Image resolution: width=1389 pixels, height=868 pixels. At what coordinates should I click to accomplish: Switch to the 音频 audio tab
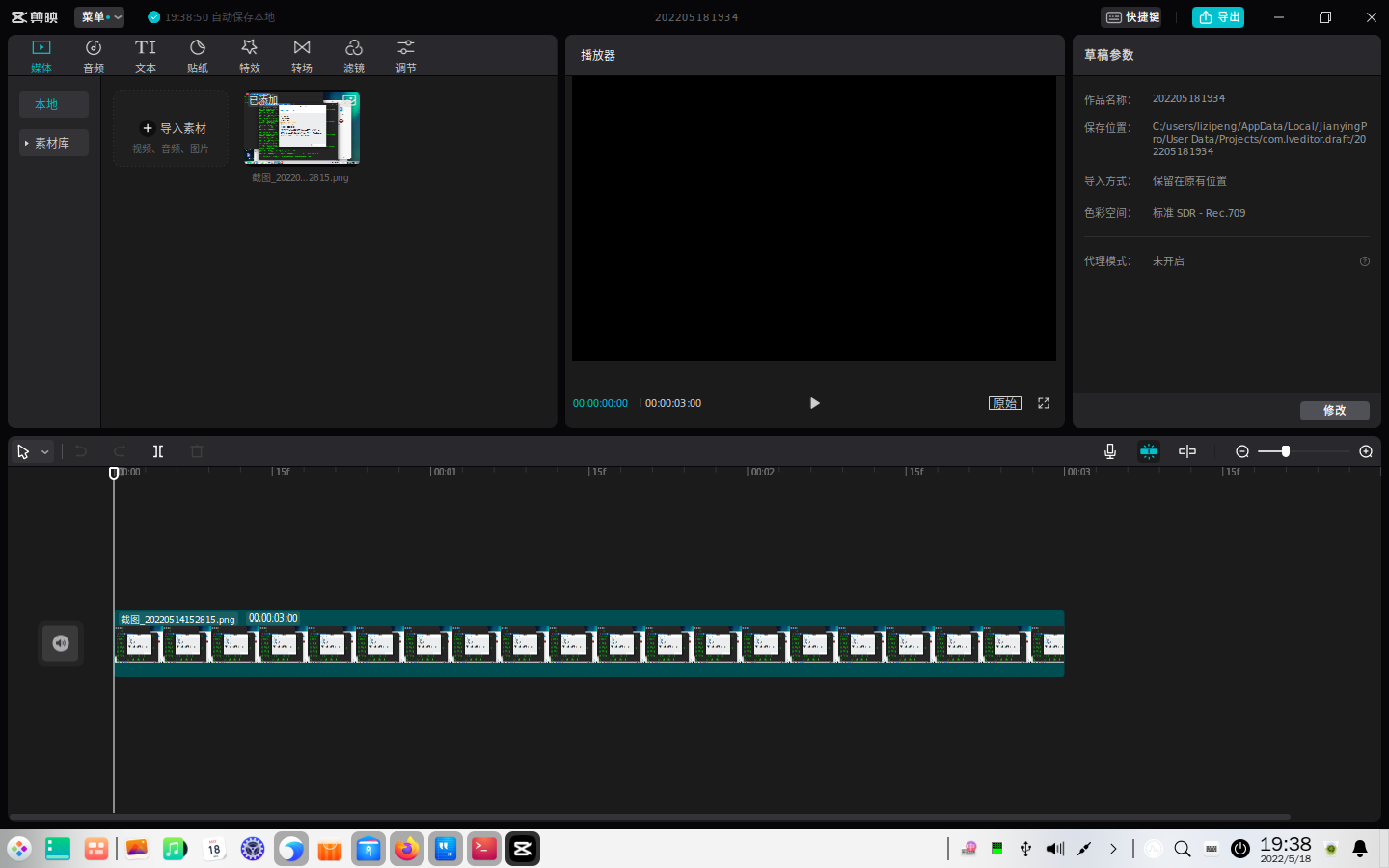pyautogui.click(x=94, y=56)
